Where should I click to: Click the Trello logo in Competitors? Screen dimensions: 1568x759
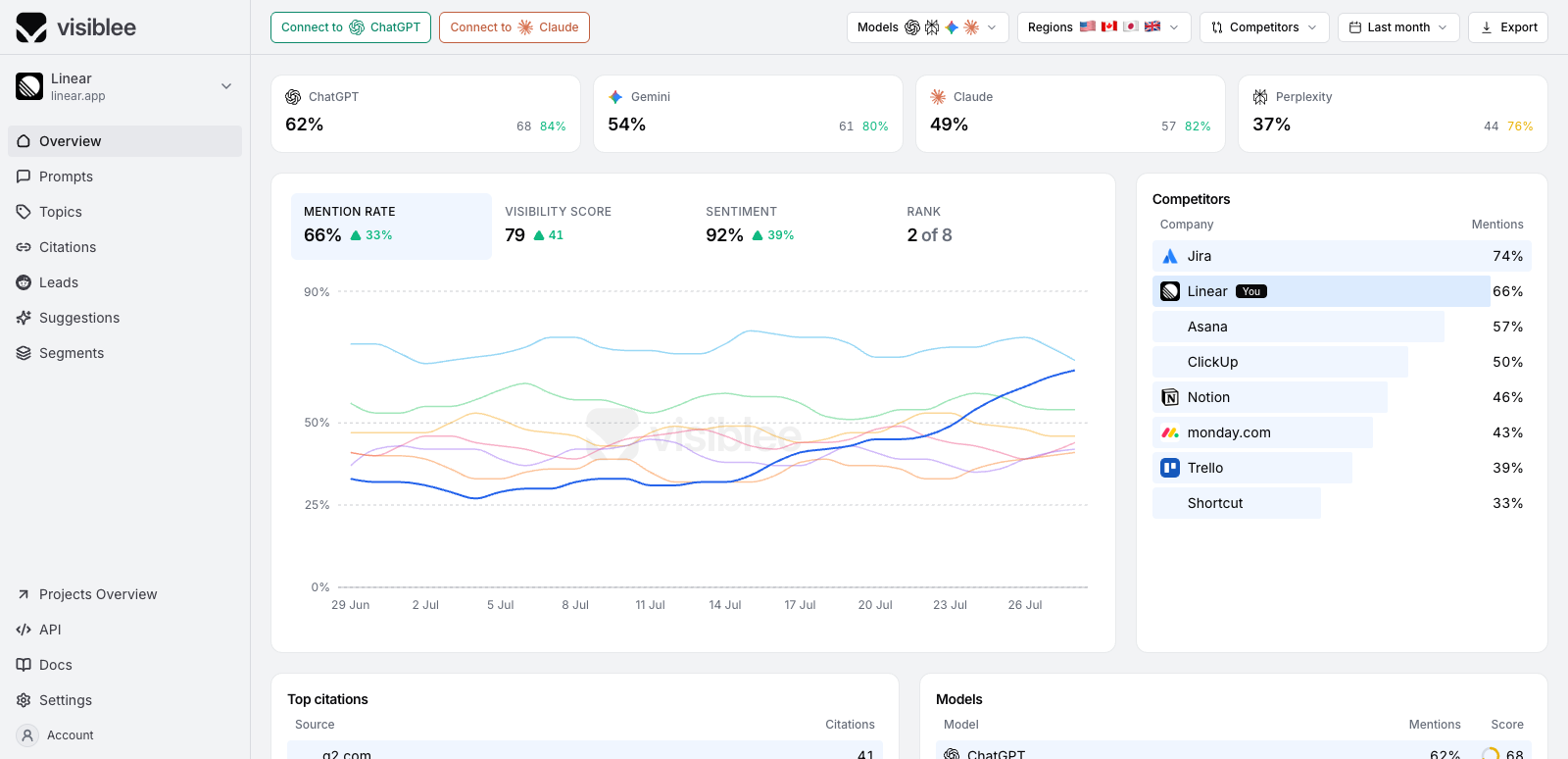tap(1170, 468)
